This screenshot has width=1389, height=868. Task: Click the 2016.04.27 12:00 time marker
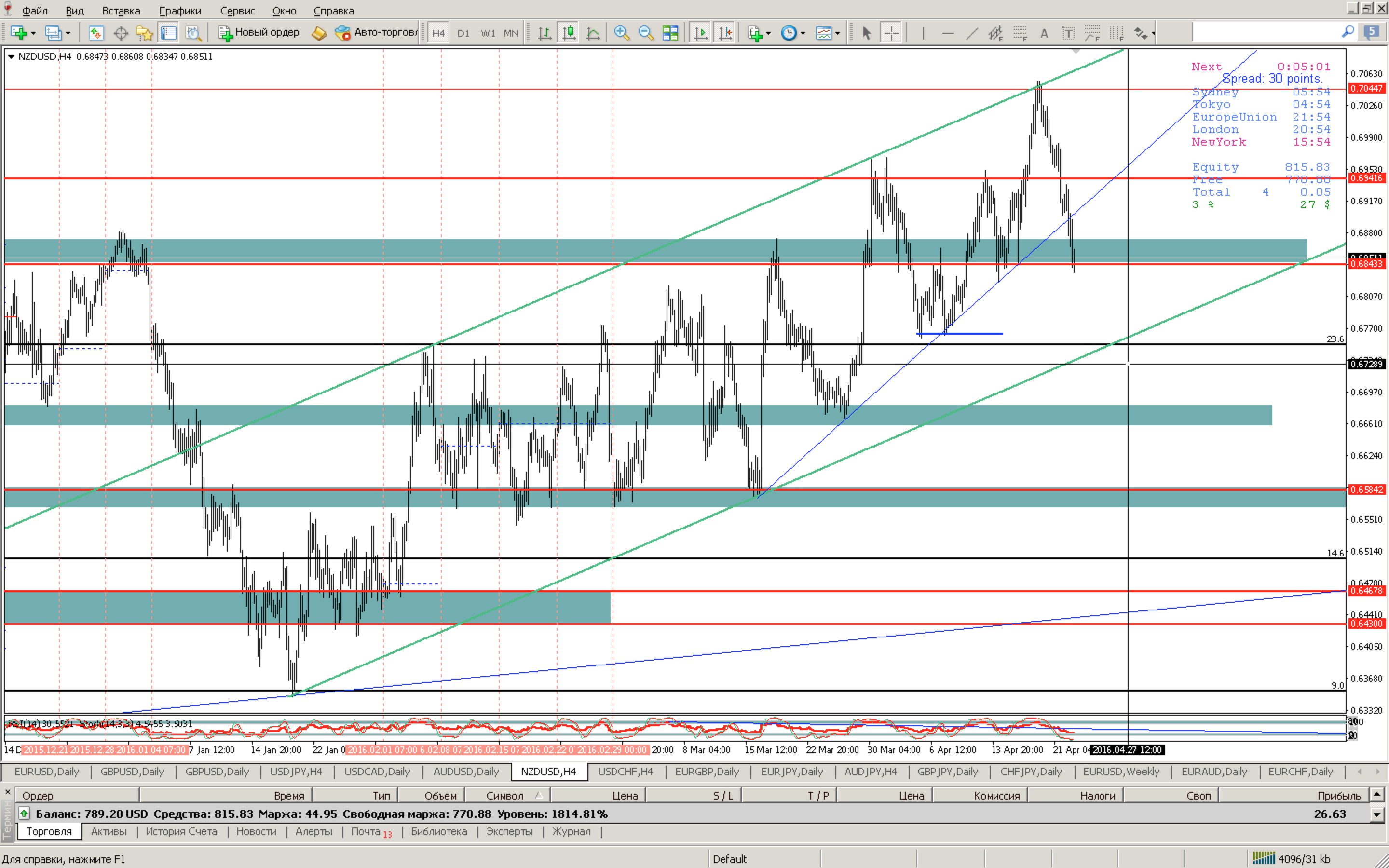[x=1127, y=750]
